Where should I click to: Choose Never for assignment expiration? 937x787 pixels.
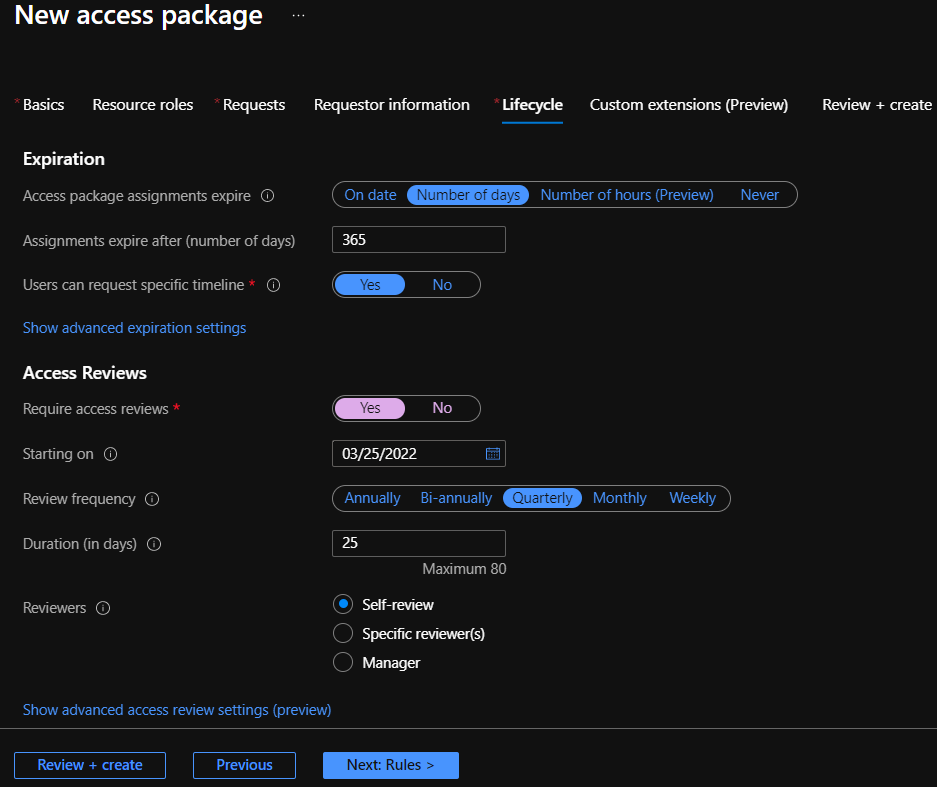pos(760,195)
